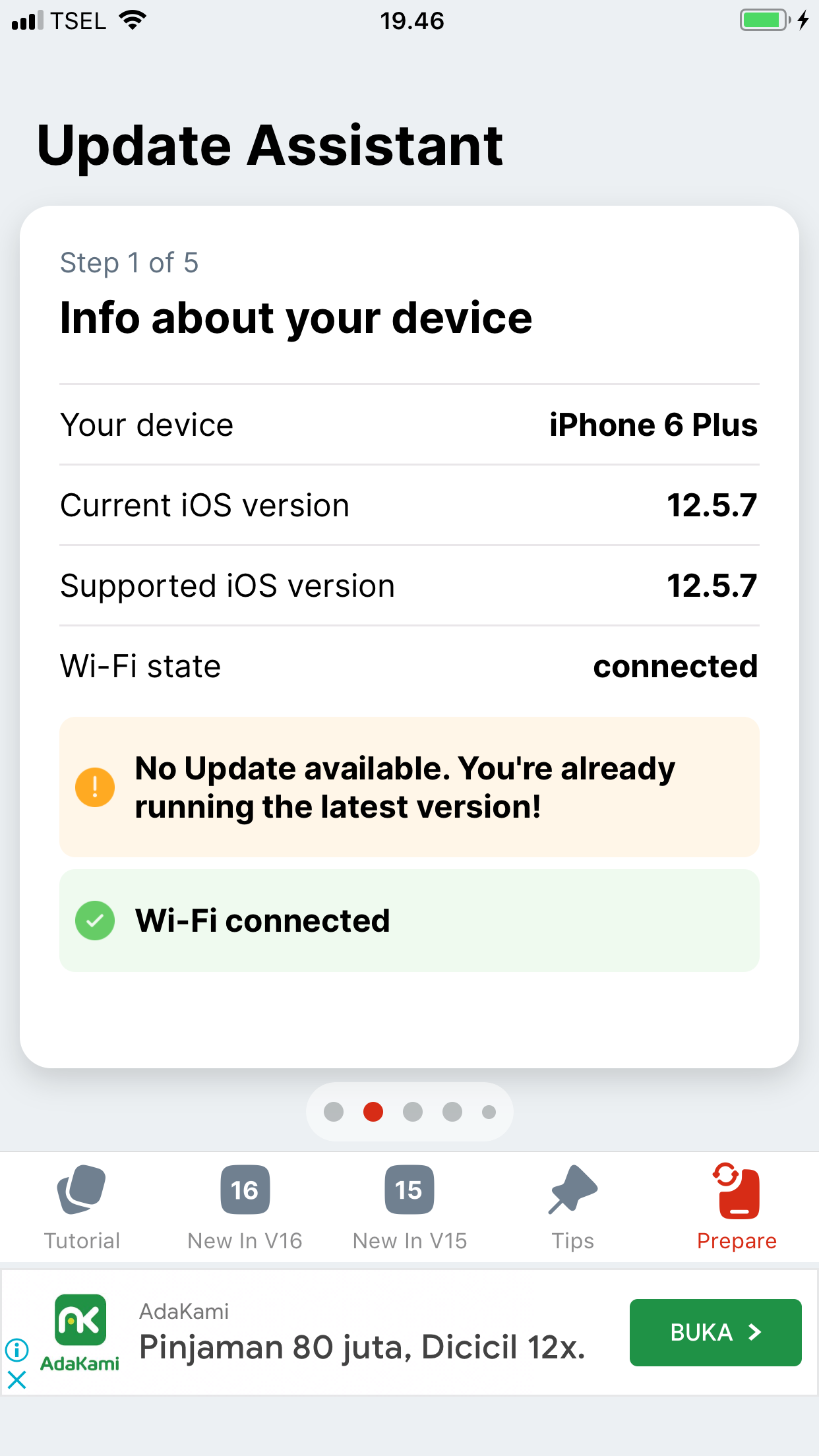Select the active red page dot
Screen dimensions: 819x1456
pyautogui.click(x=373, y=1112)
